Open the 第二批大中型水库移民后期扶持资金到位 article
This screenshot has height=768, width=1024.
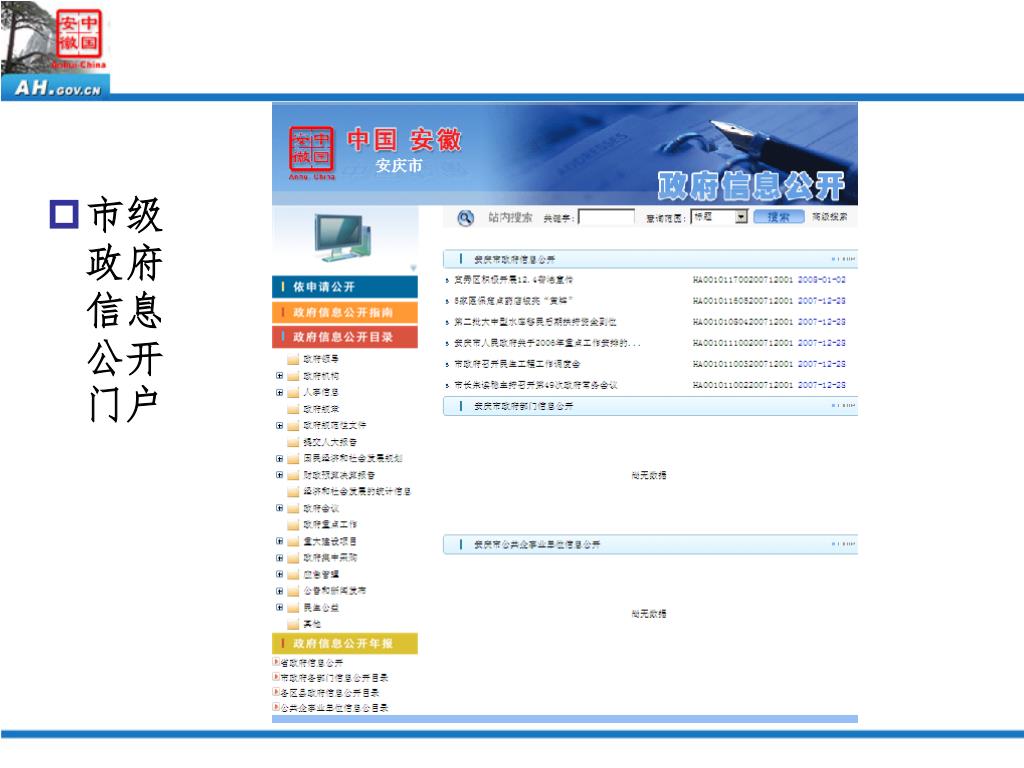click(x=536, y=322)
